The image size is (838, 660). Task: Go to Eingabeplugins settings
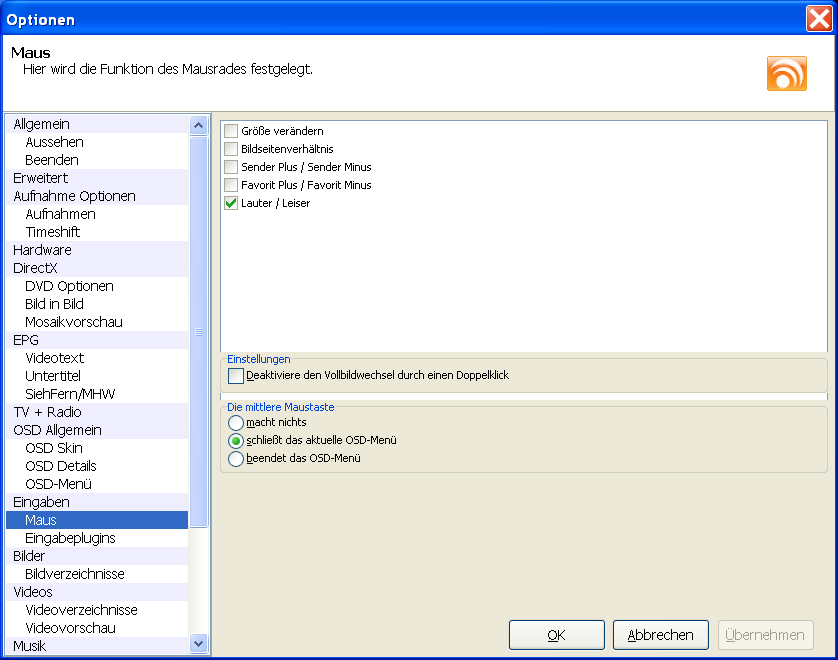(70, 538)
